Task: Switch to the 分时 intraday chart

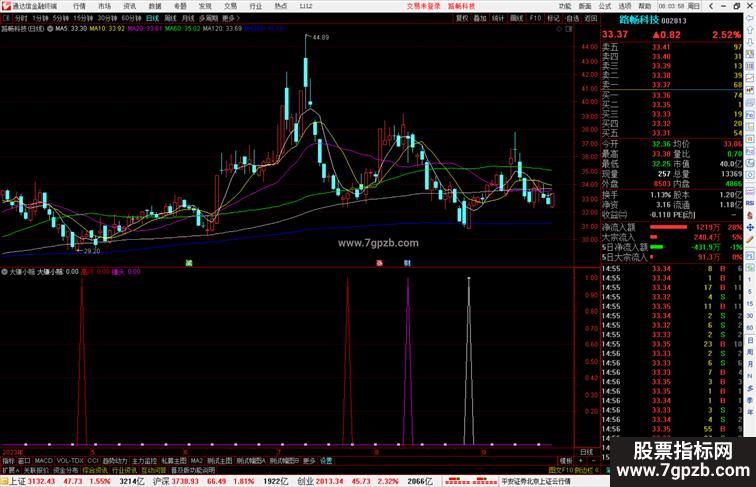Action: pyautogui.click(x=21, y=18)
